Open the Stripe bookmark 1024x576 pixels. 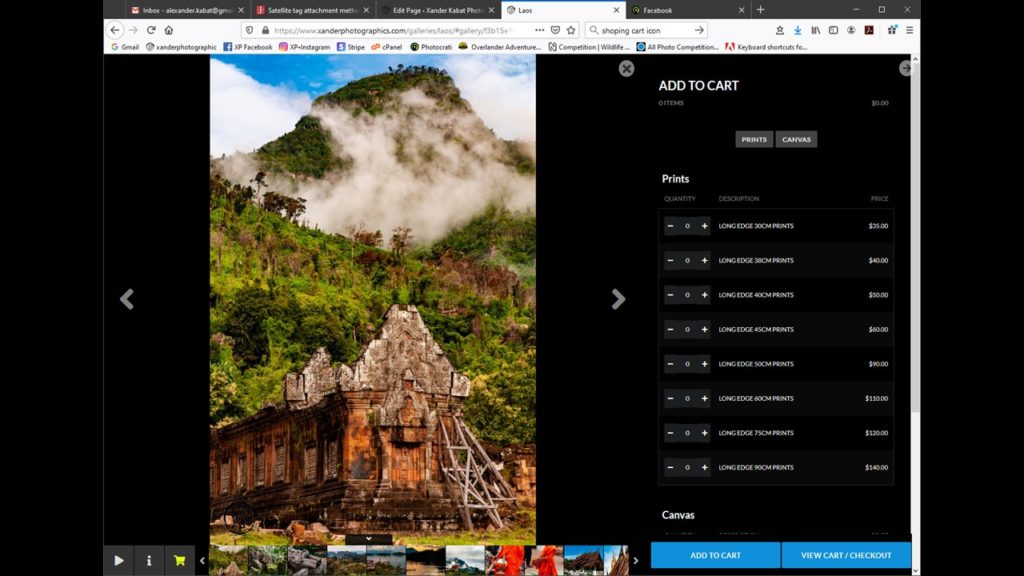click(351, 47)
